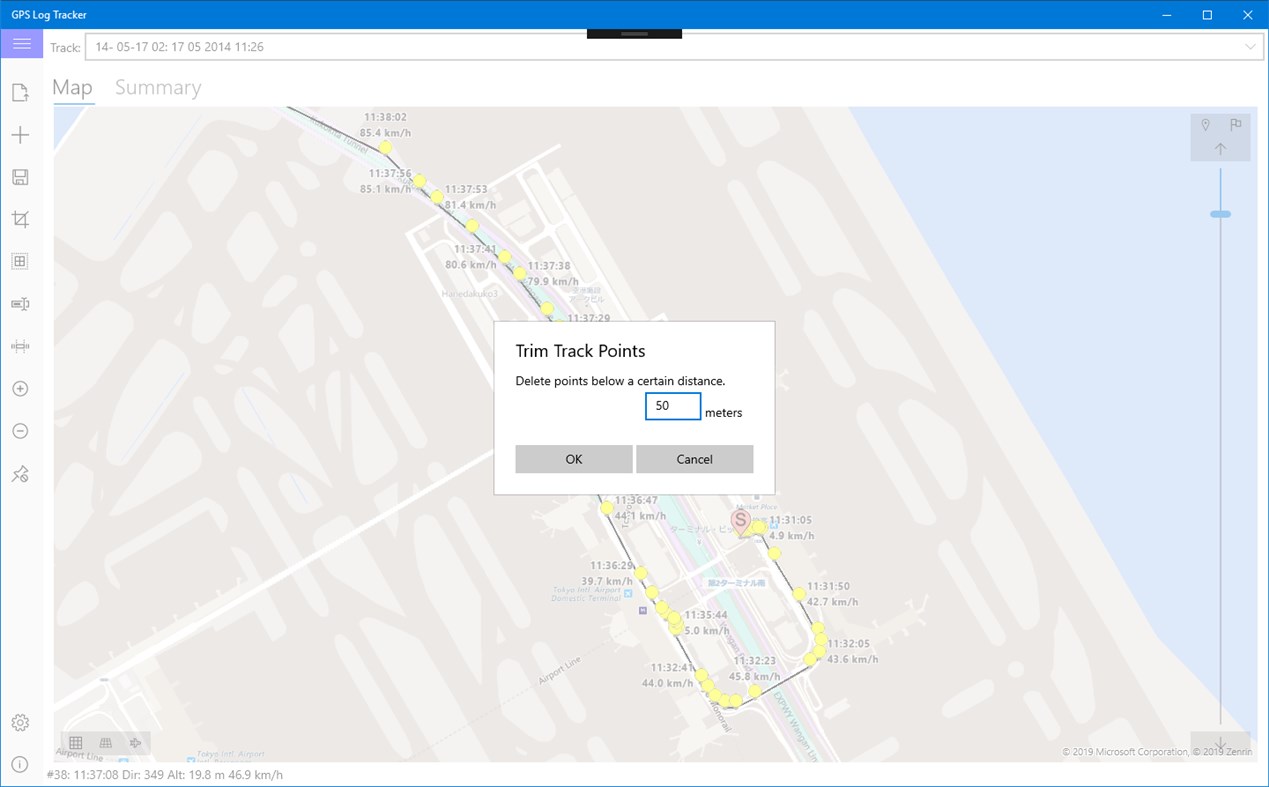Switch to the Summary tab

pos(157,87)
